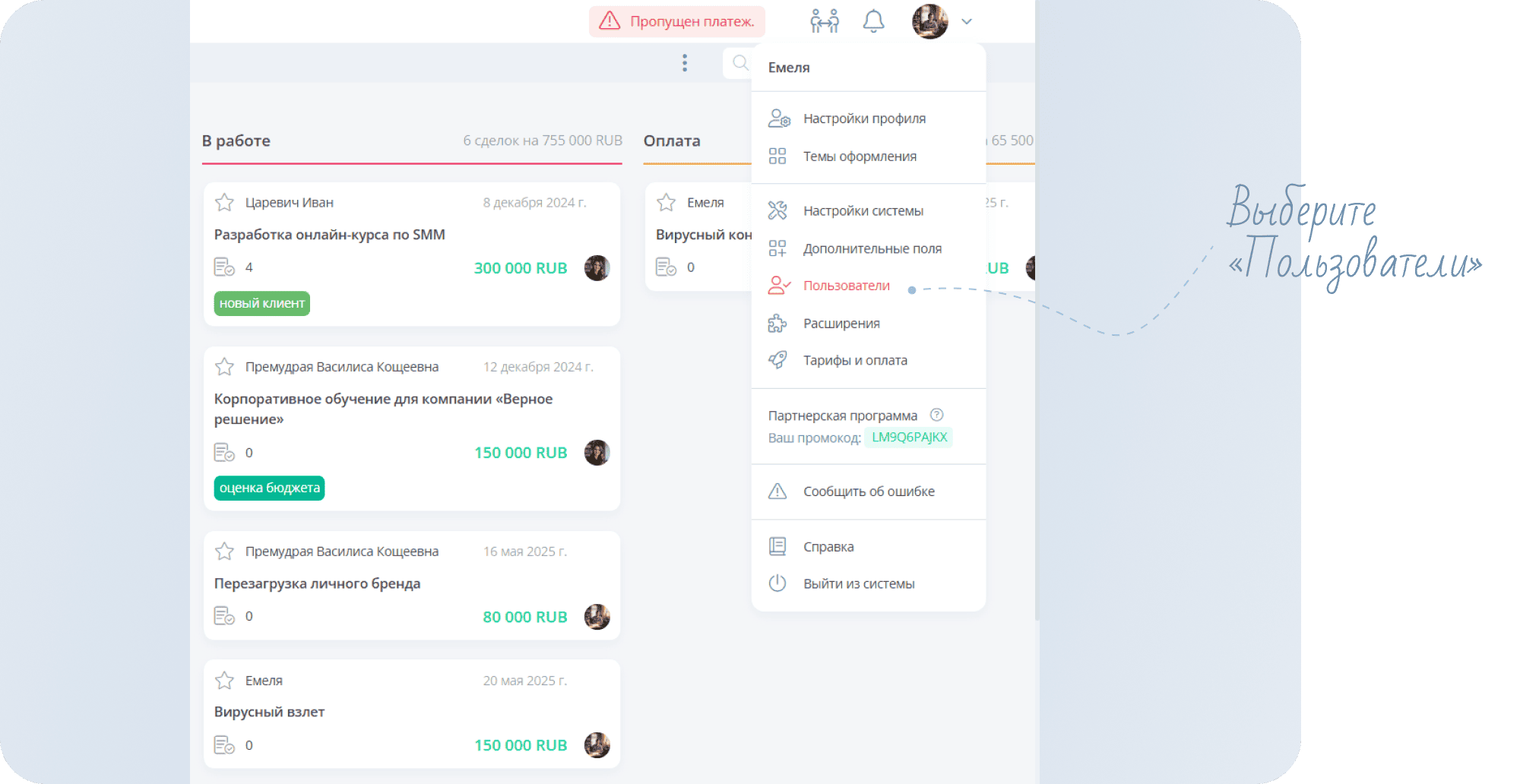Open the notifications bell
The height and width of the screenshot is (784, 1520).
click(874, 21)
